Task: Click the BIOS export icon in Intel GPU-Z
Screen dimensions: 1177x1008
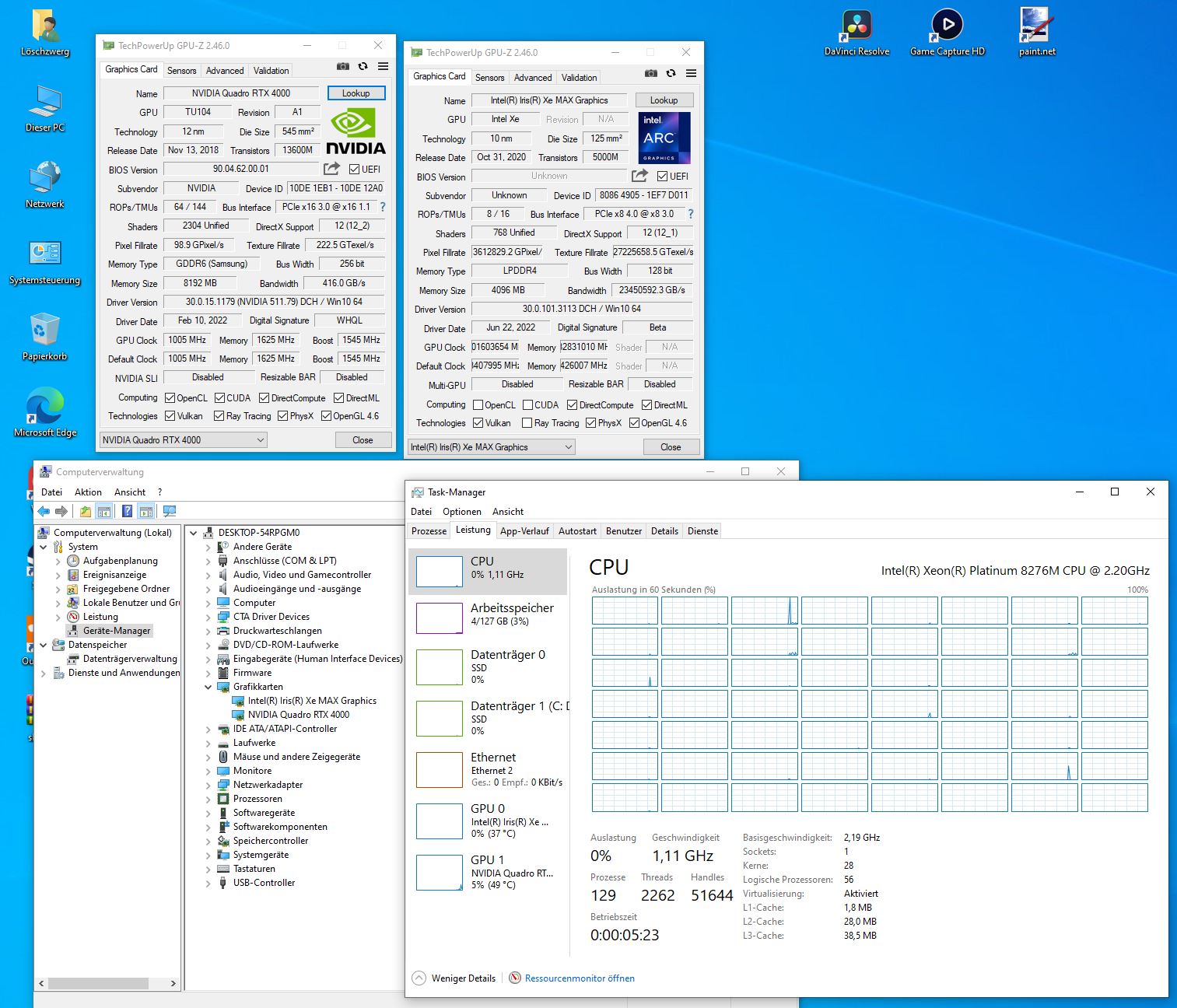Action: pyautogui.click(x=639, y=176)
